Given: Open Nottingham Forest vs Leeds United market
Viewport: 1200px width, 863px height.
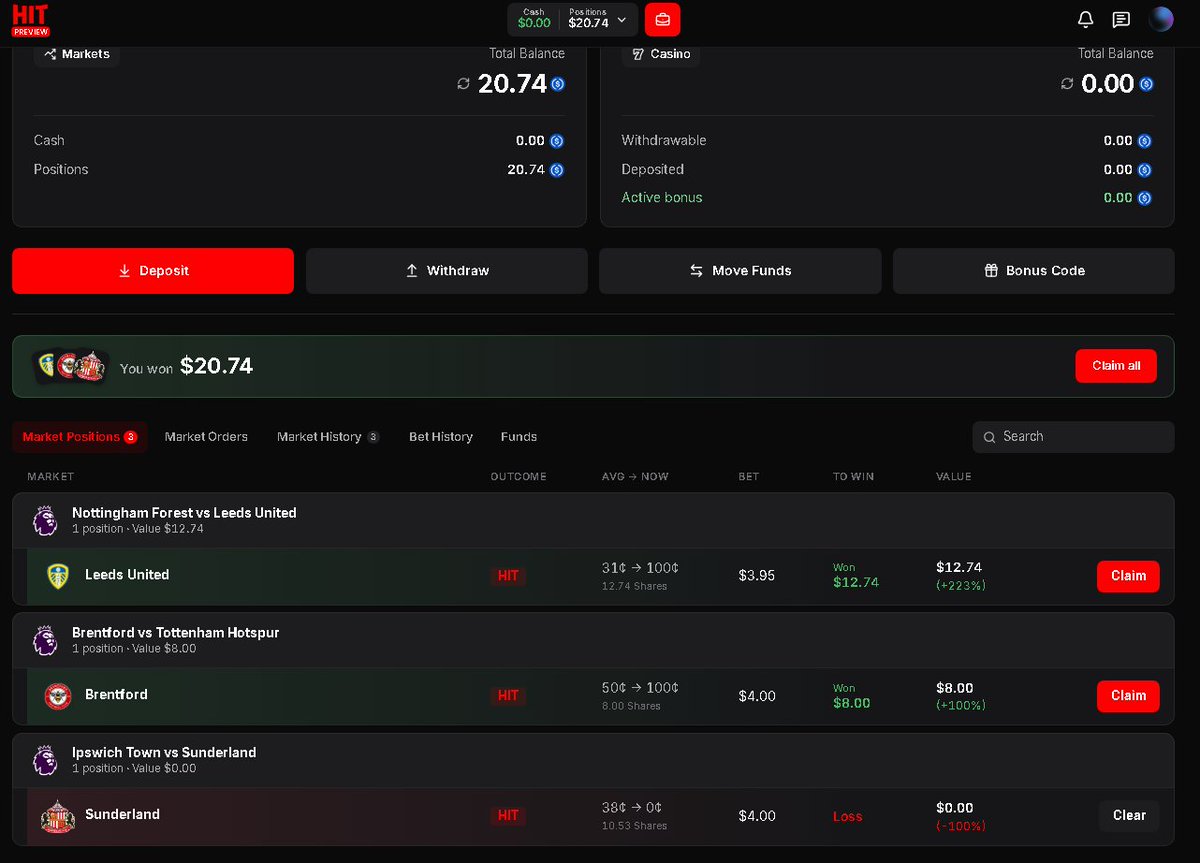Looking at the screenshot, I should tap(184, 513).
